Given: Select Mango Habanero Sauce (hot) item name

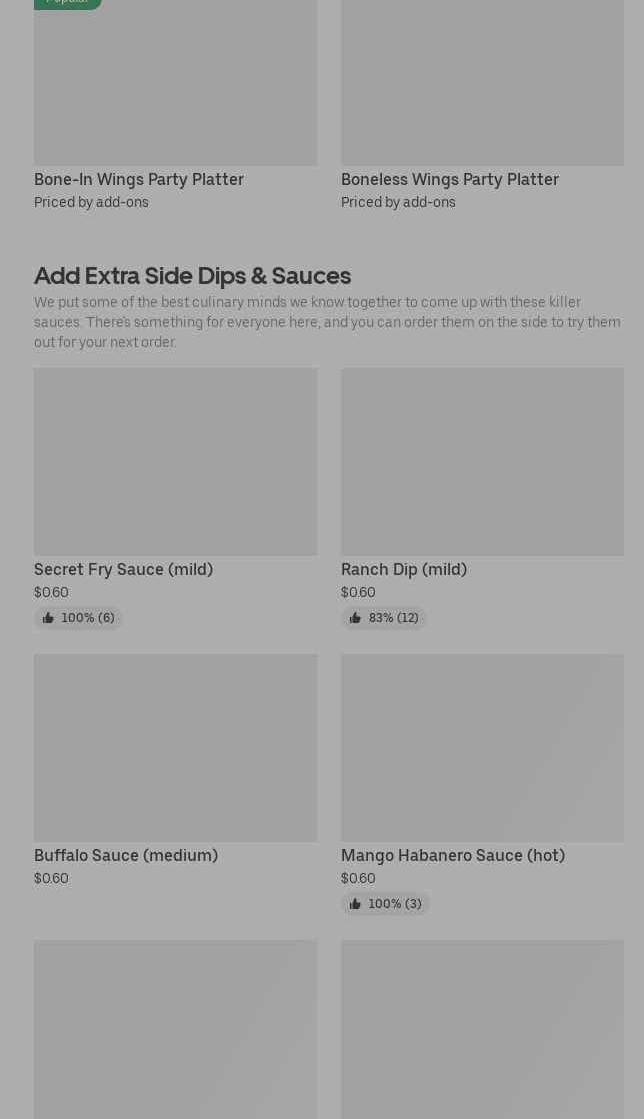Looking at the screenshot, I should point(453,855).
